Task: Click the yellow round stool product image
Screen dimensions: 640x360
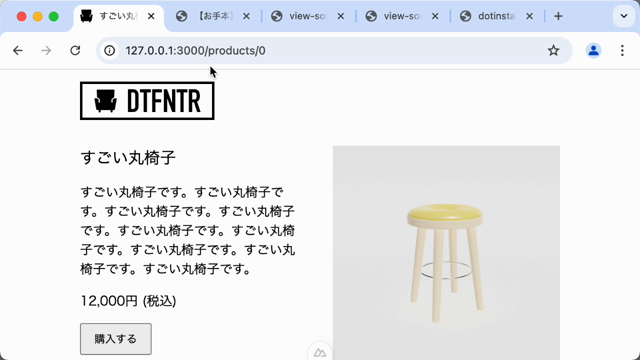Action: [446, 253]
